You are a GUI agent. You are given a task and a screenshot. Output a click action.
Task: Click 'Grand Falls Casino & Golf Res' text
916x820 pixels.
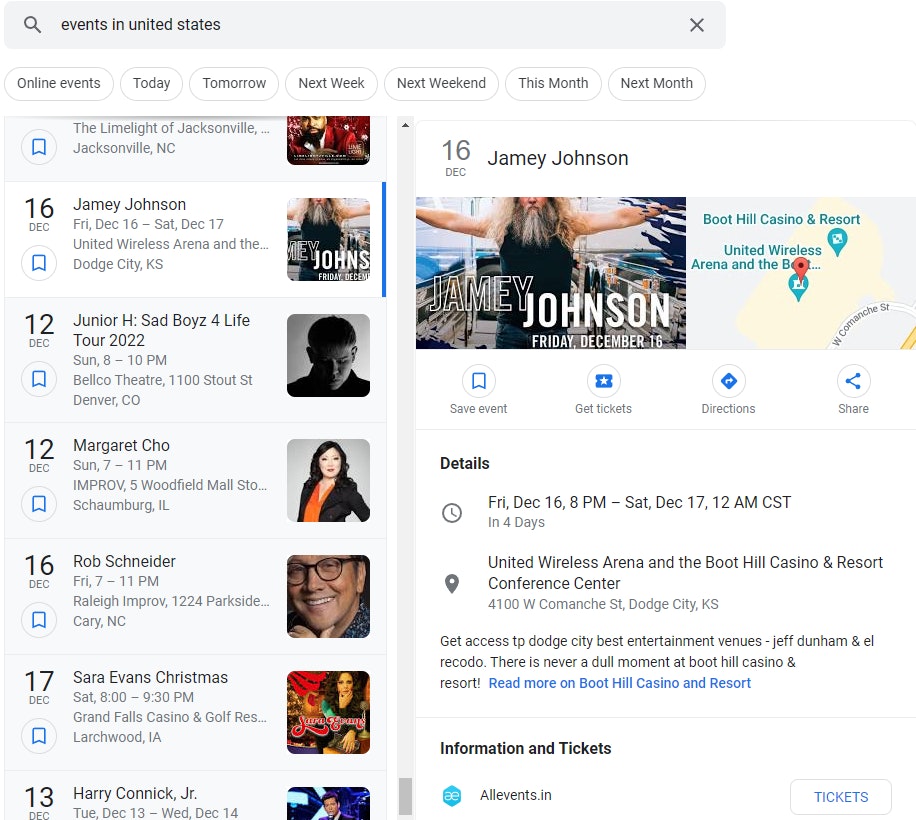pyautogui.click(x=169, y=717)
